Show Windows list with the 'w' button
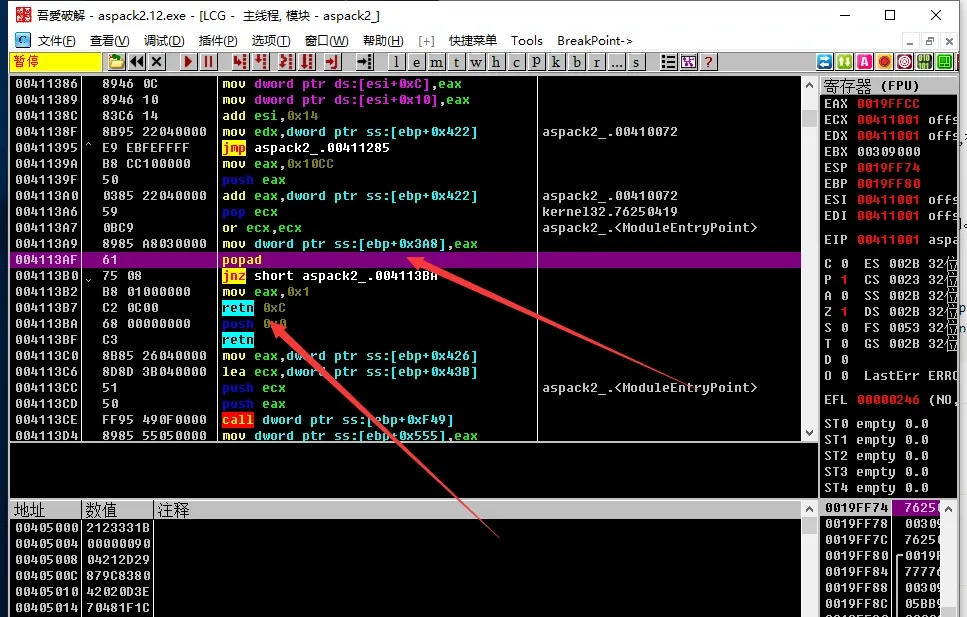Viewport: 967px width, 617px height. click(x=476, y=62)
